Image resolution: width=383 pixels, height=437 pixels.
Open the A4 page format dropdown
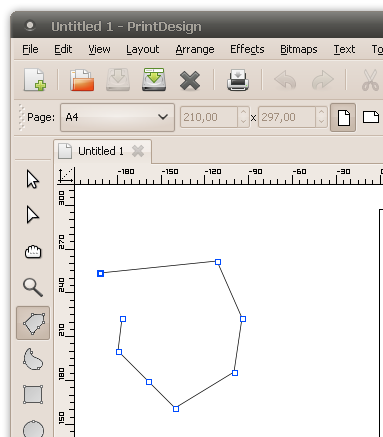117,117
